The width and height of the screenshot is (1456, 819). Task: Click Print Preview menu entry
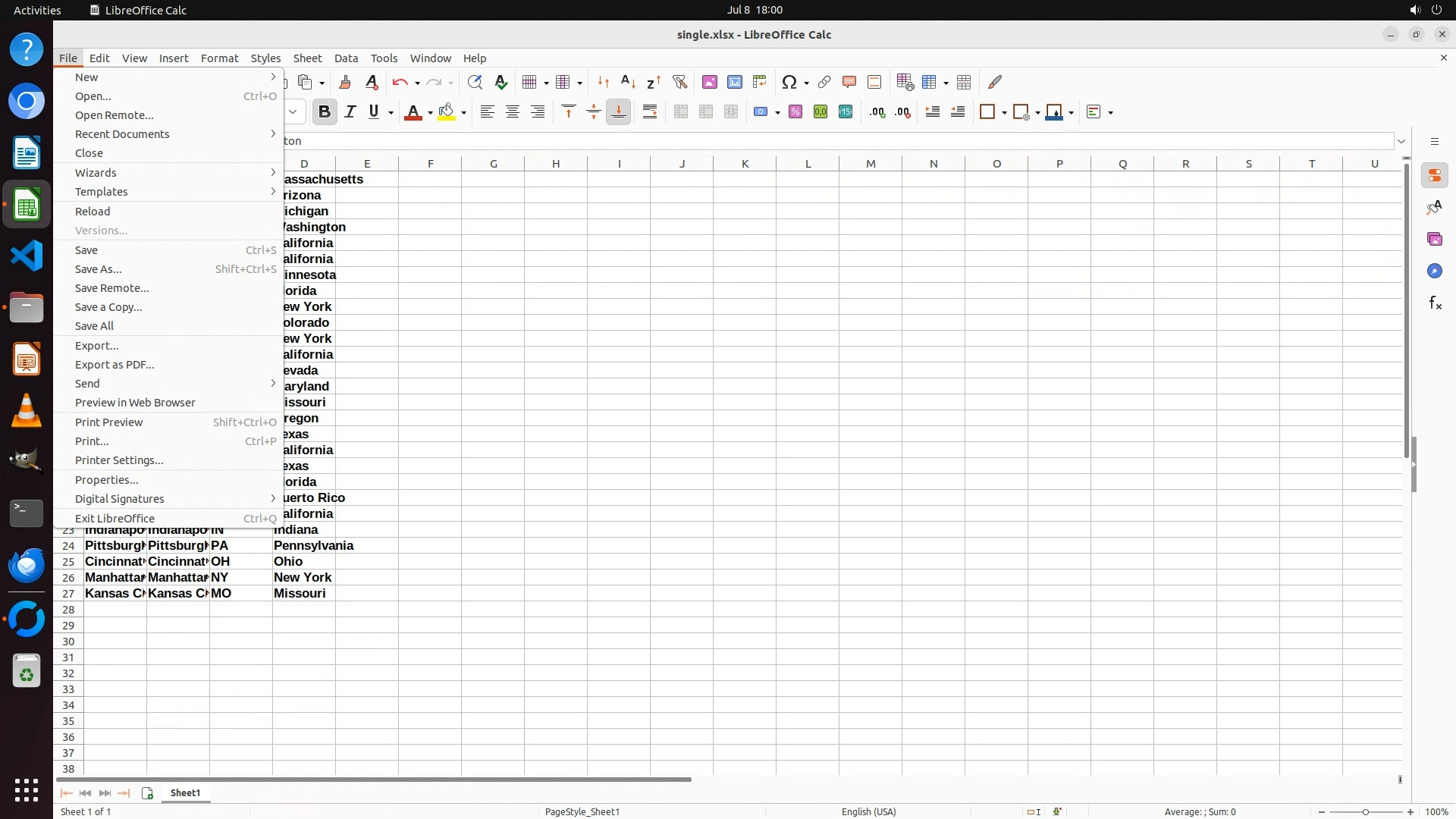(x=108, y=422)
